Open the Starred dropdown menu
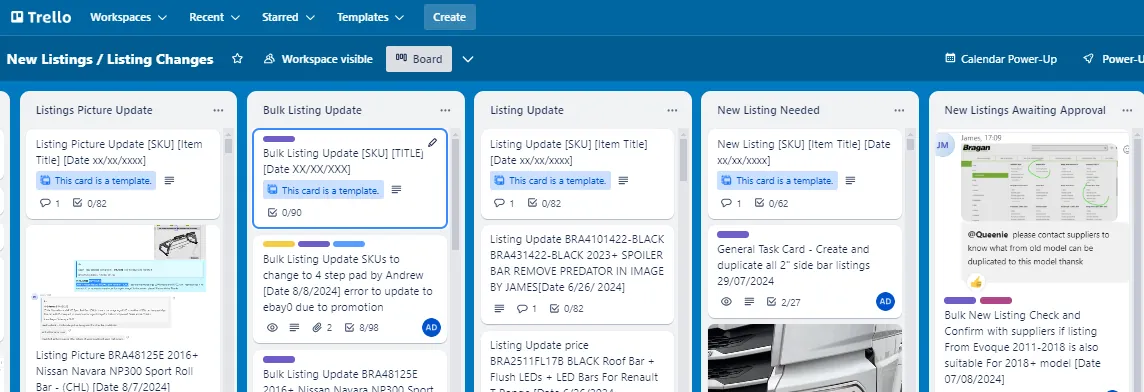1144x392 pixels. coord(289,17)
